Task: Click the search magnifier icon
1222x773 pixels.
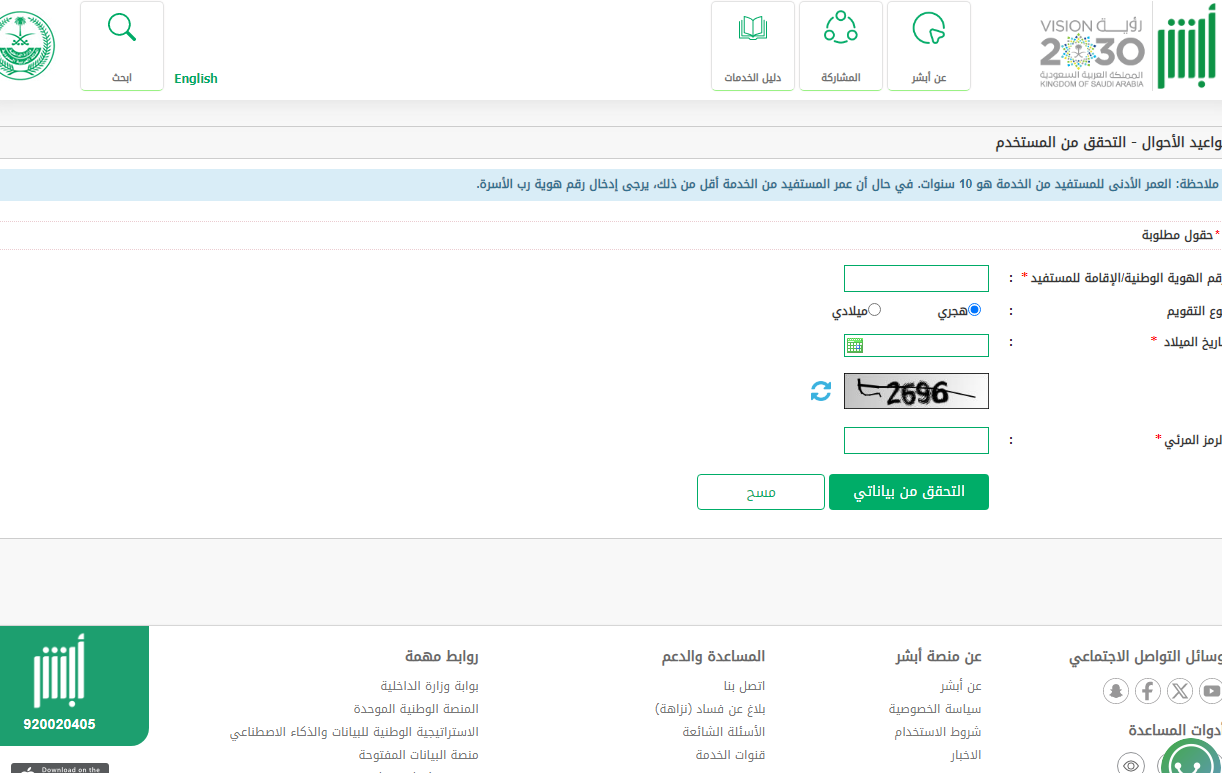Action: point(122,28)
